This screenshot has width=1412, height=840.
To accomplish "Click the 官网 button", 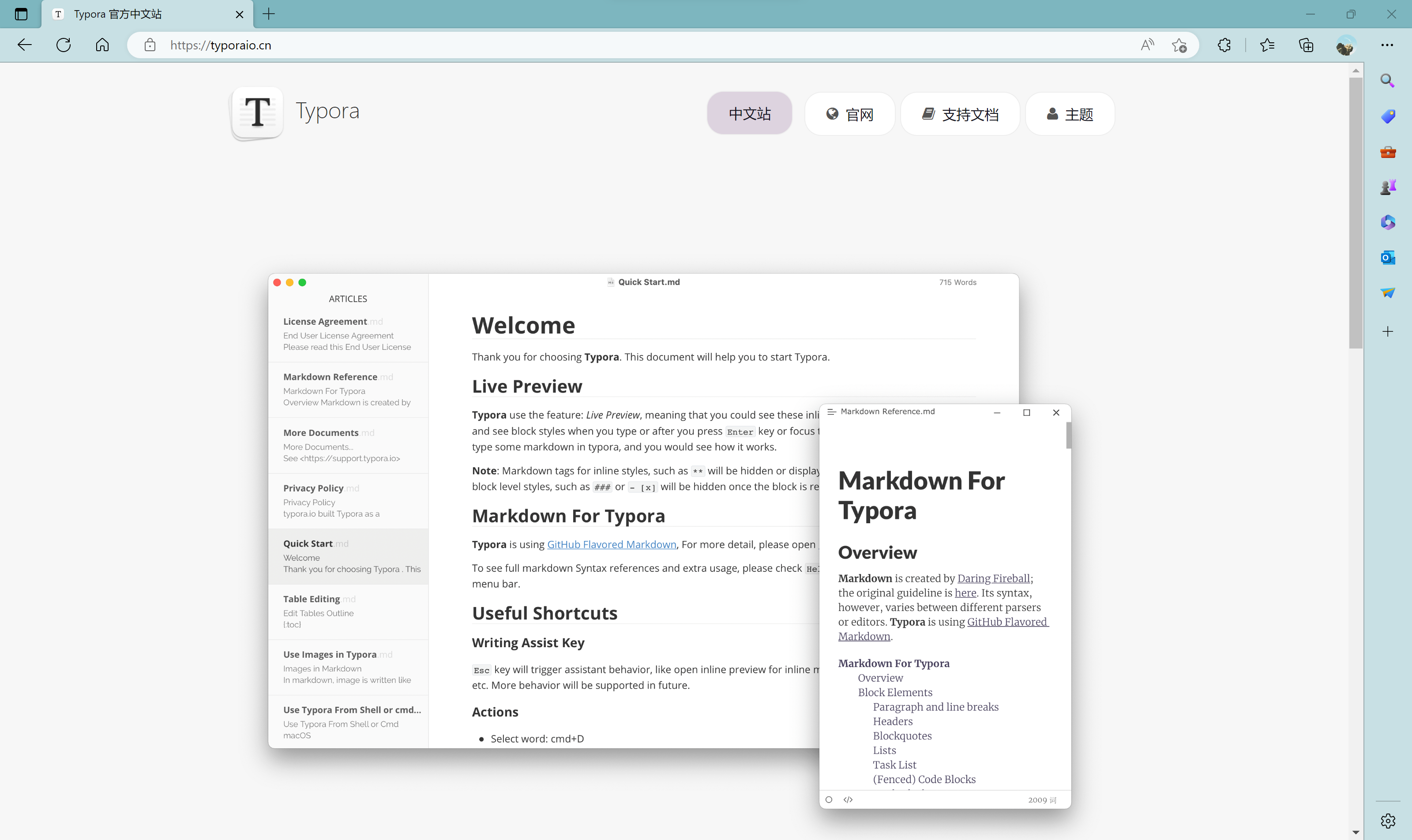I will pos(849,114).
